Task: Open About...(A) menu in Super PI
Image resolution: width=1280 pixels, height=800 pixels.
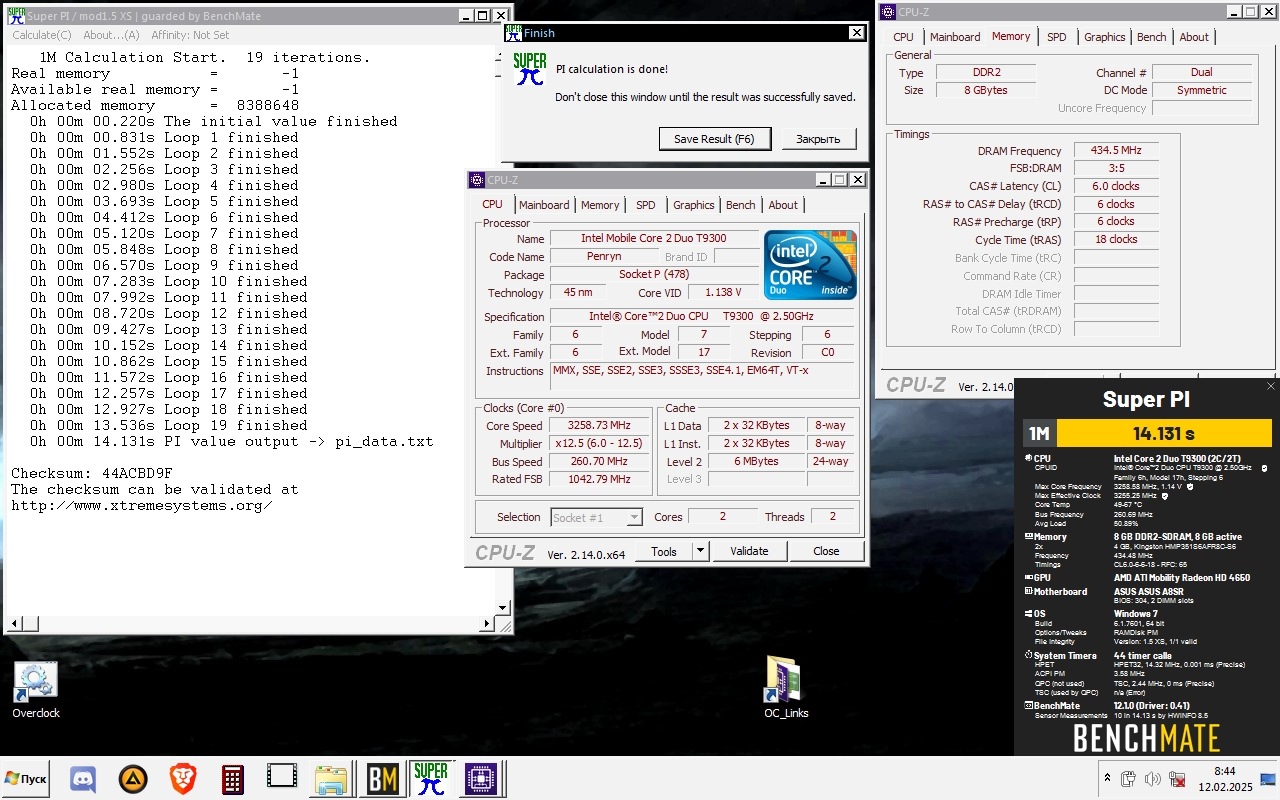Action: click(112, 35)
